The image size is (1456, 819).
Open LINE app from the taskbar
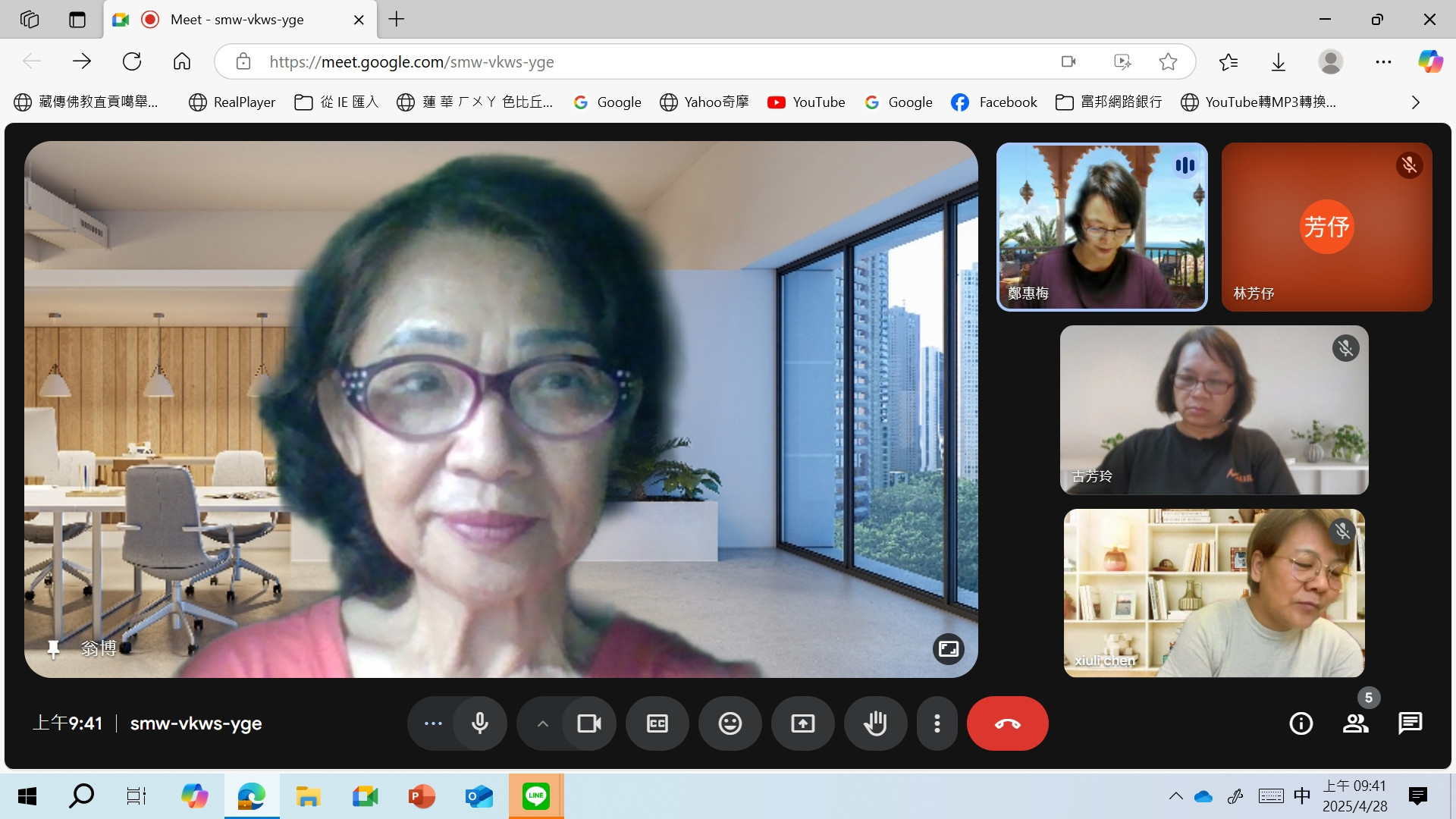535,796
